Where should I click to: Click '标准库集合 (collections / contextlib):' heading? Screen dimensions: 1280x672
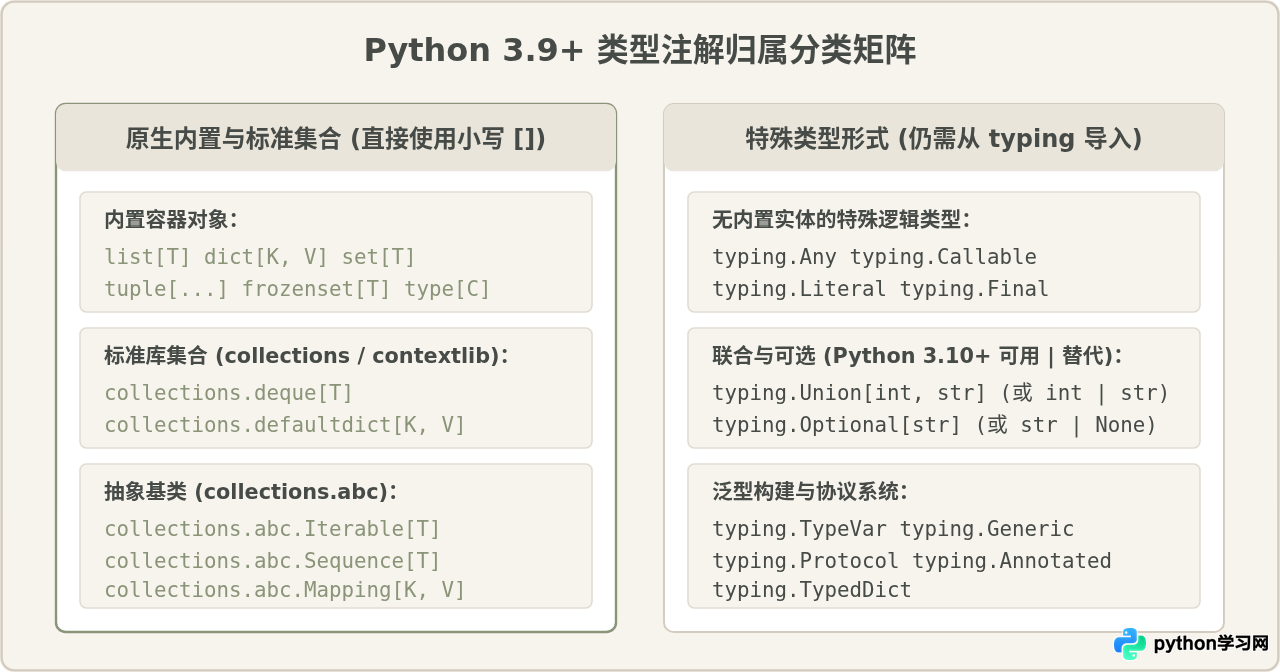point(306,356)
